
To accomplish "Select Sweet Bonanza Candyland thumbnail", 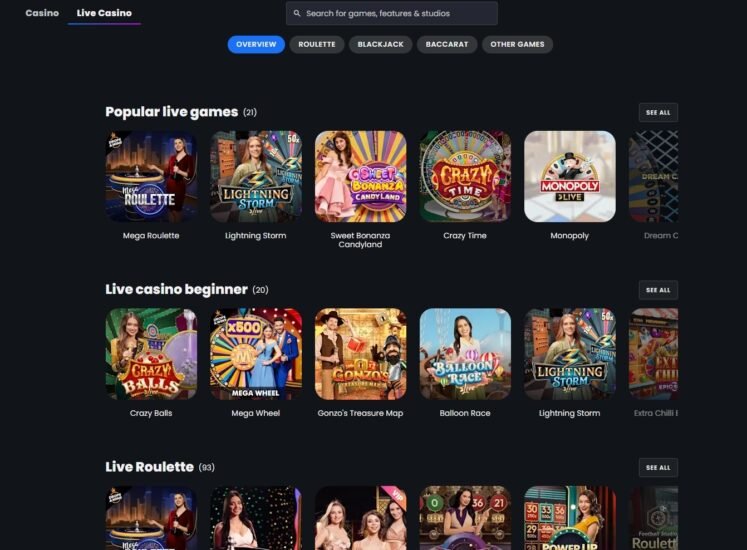I will coord(361,176).
